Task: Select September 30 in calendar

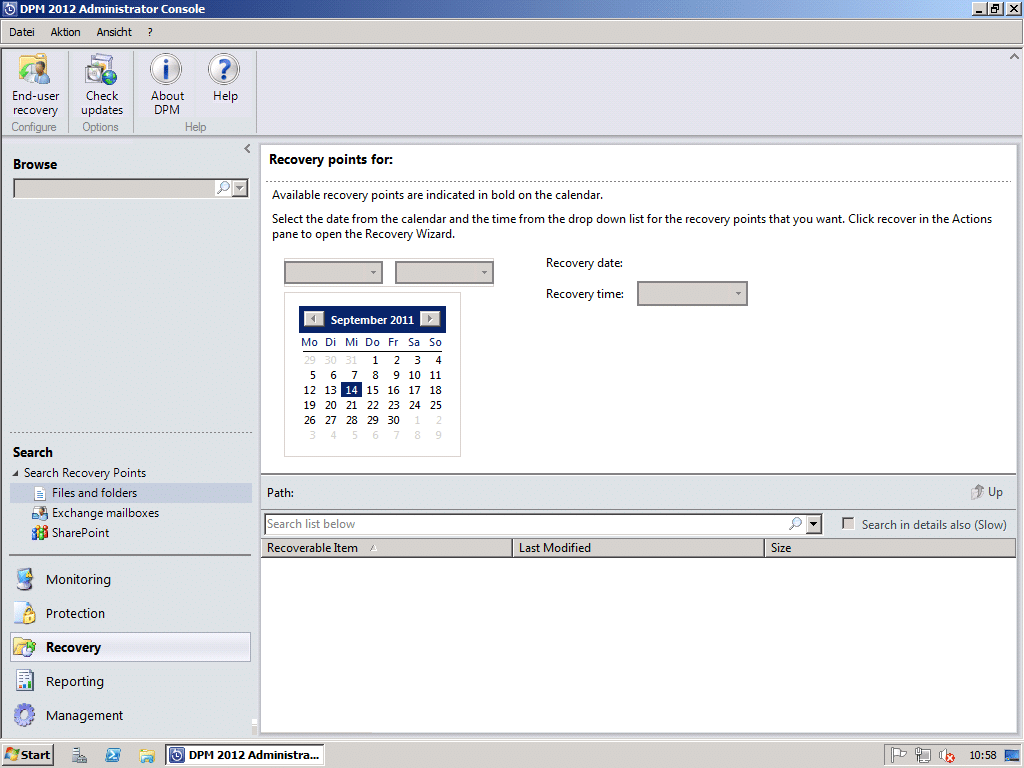Action: (x=393, y=420)
